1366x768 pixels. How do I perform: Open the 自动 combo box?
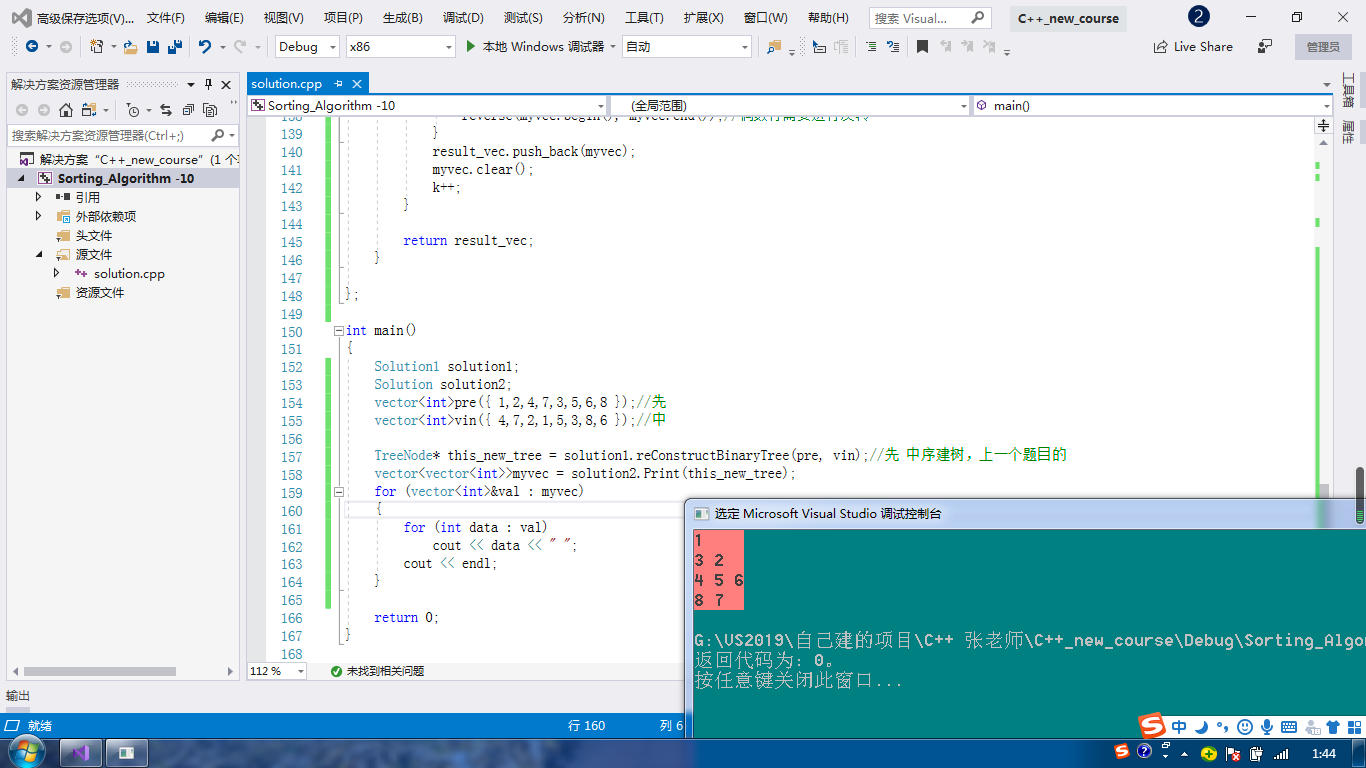coord(686,47)
